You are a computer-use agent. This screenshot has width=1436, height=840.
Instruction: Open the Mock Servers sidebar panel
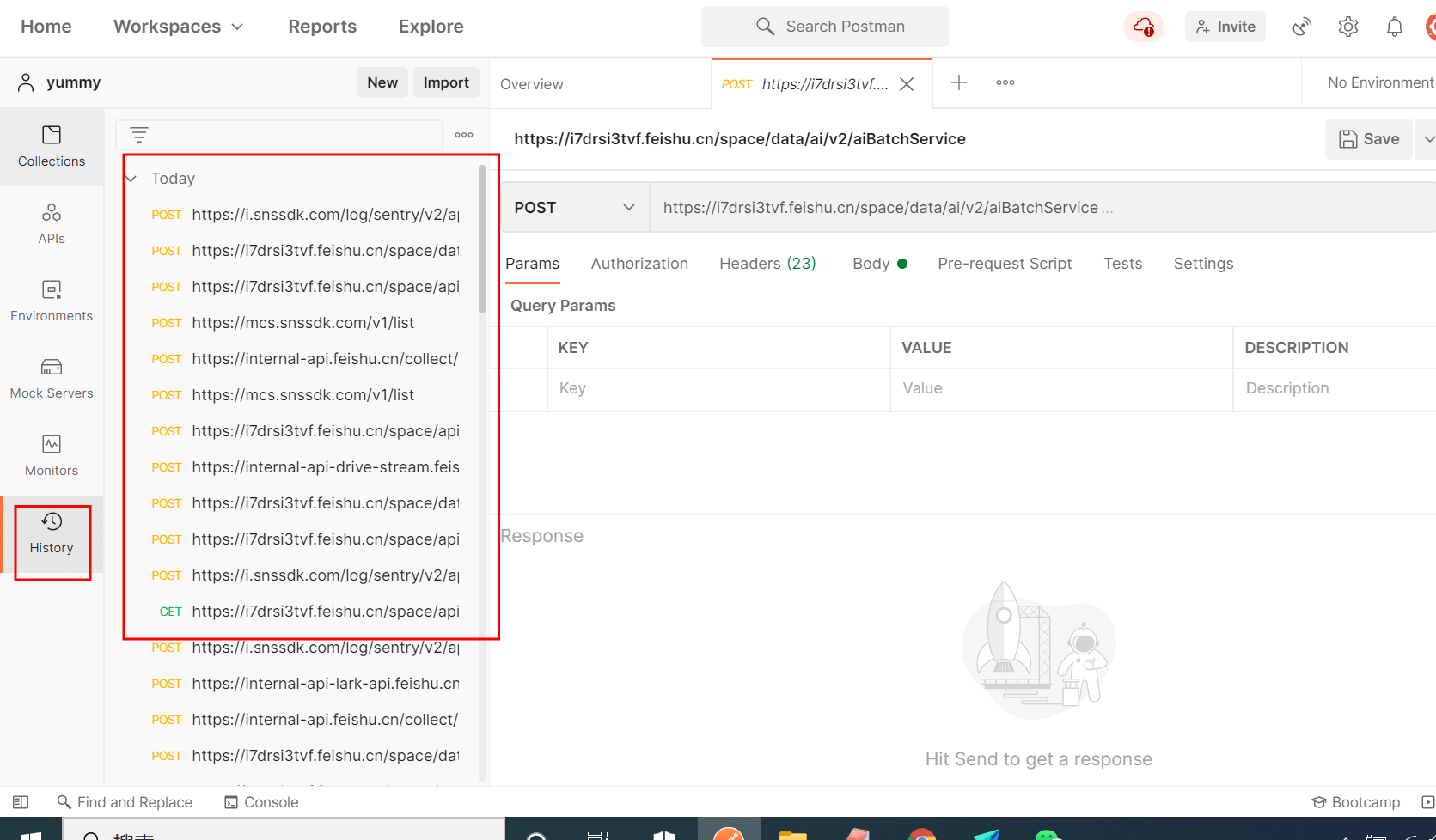point(52,379)
